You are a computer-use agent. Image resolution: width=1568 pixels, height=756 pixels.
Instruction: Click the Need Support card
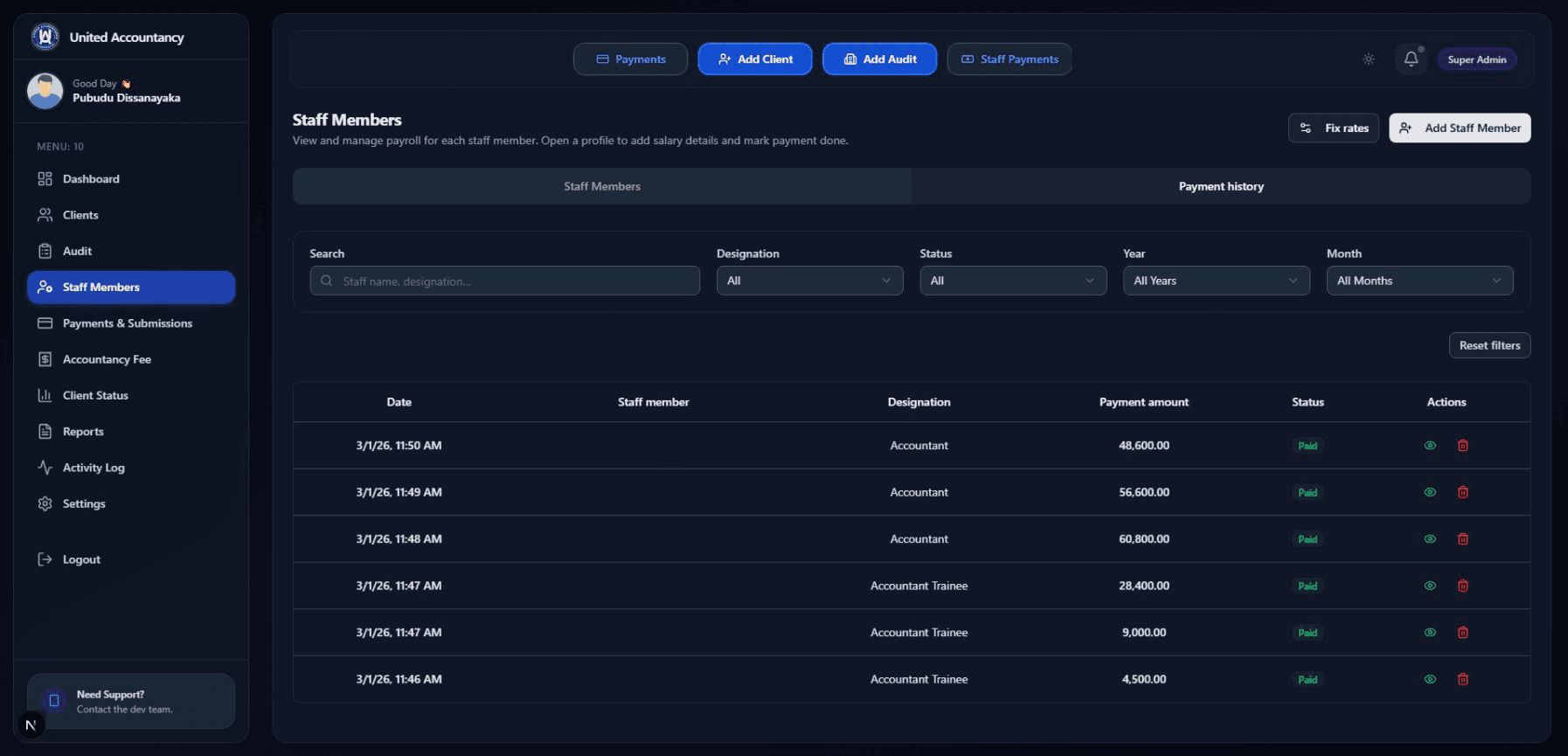(131, 701)
